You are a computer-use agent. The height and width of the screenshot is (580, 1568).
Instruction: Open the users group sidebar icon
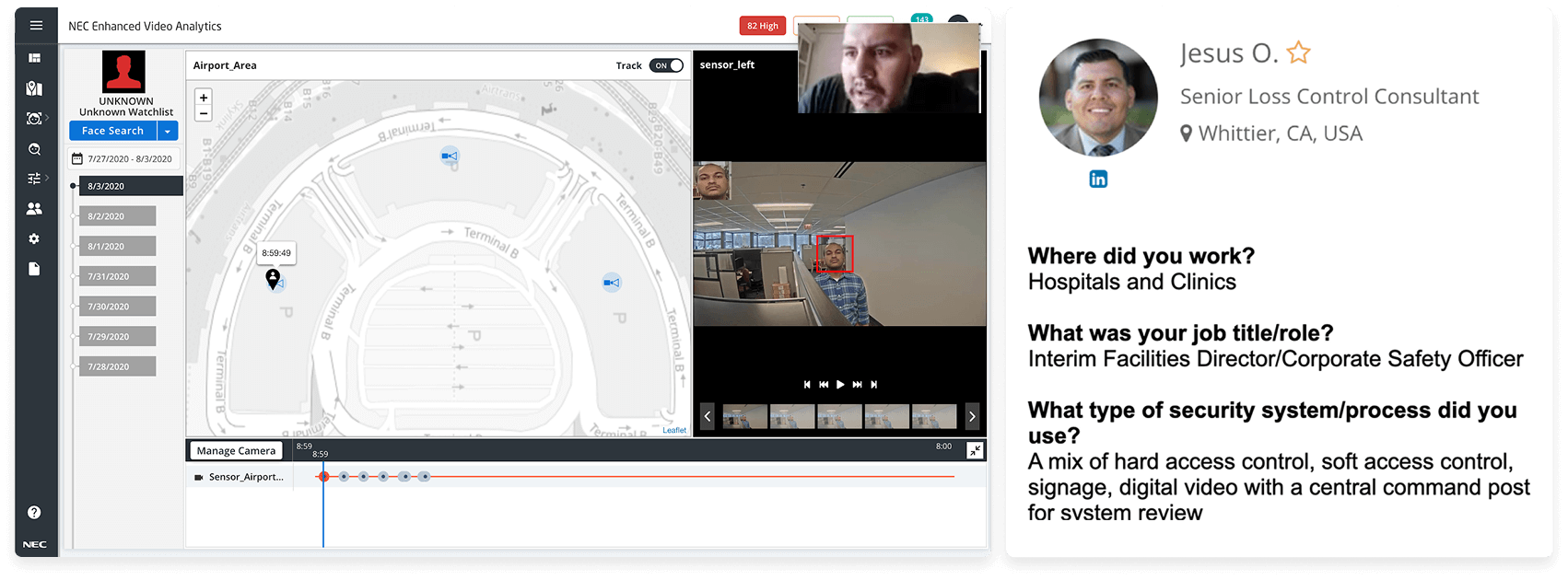click(x=35, y=209)
